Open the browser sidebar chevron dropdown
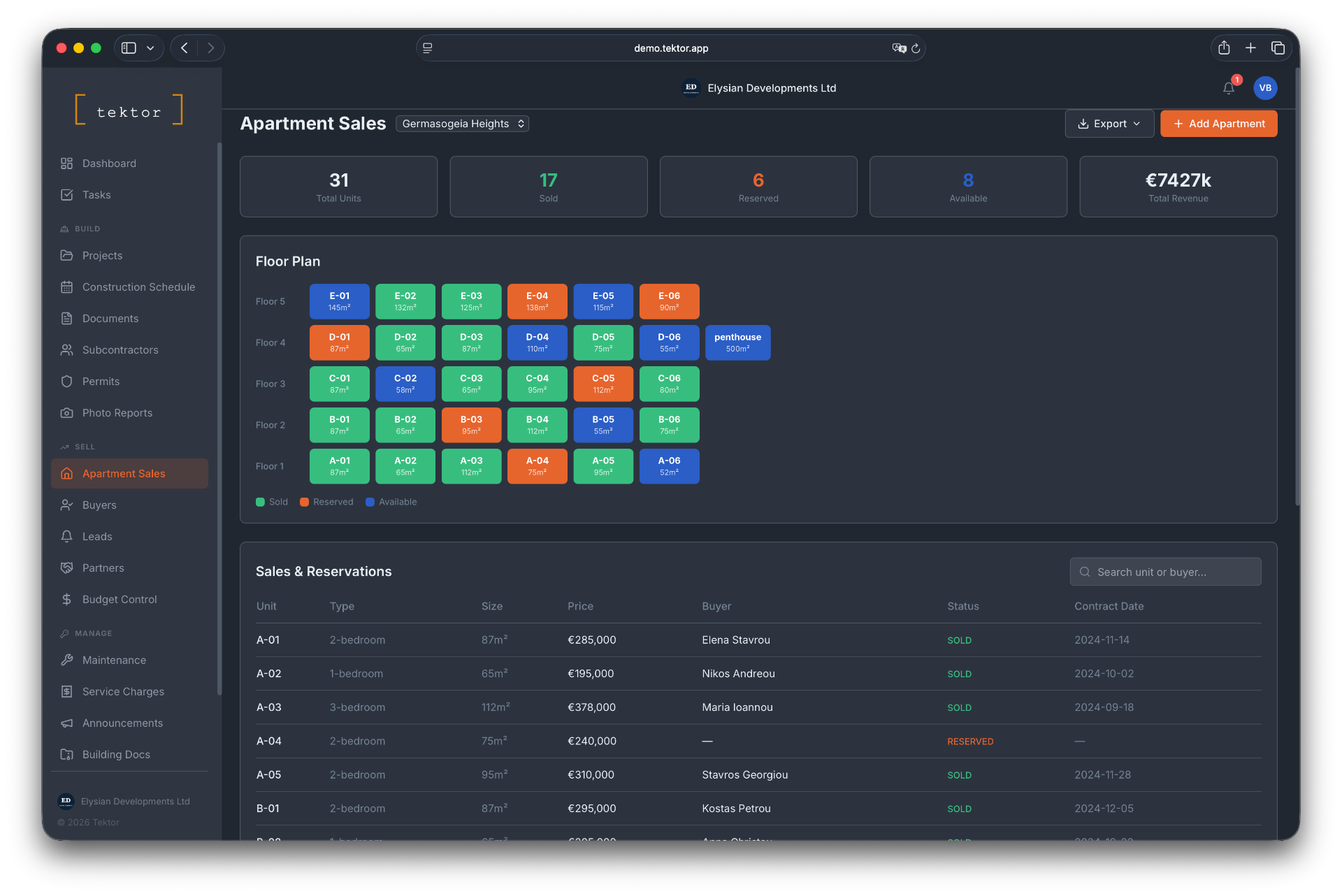1342x896 pixels. 151,48
